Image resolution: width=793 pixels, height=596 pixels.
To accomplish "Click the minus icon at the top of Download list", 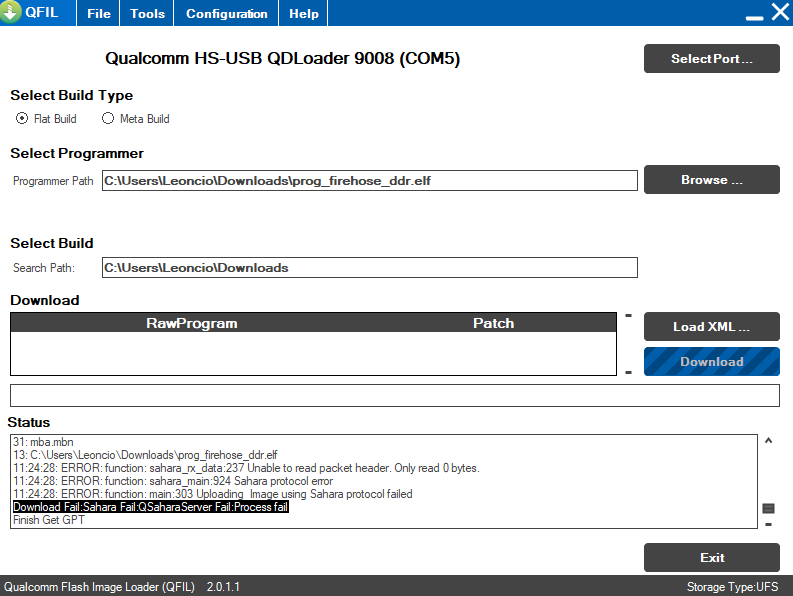I will (x=629, y=316).
